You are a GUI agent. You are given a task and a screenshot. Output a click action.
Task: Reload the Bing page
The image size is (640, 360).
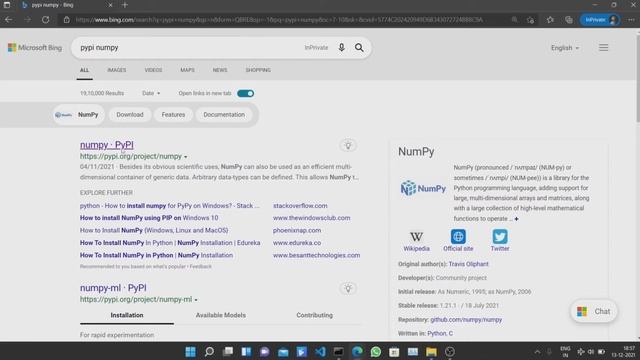[x=45, y=20]
